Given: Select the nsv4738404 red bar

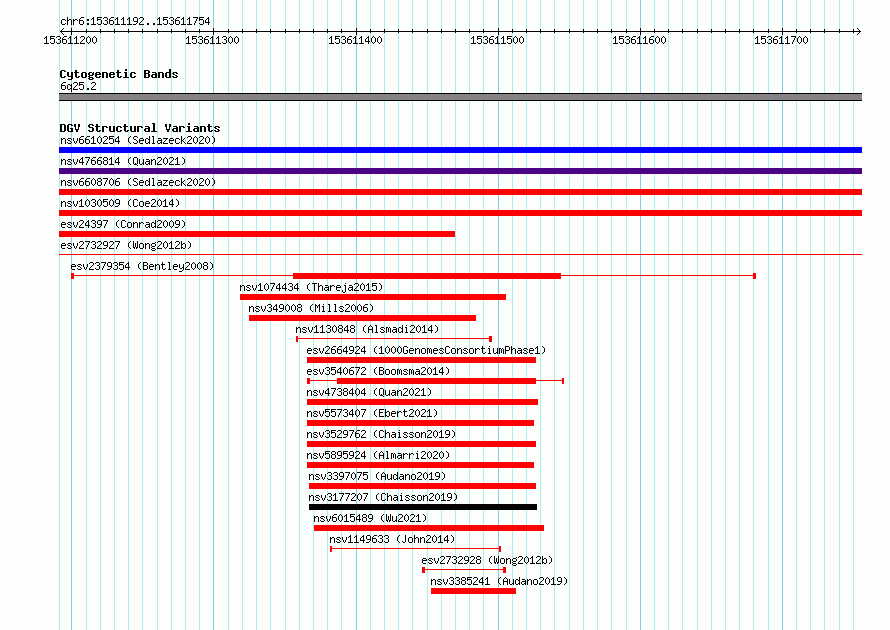Looking at the screenshot, I should (x=422, y=402).
